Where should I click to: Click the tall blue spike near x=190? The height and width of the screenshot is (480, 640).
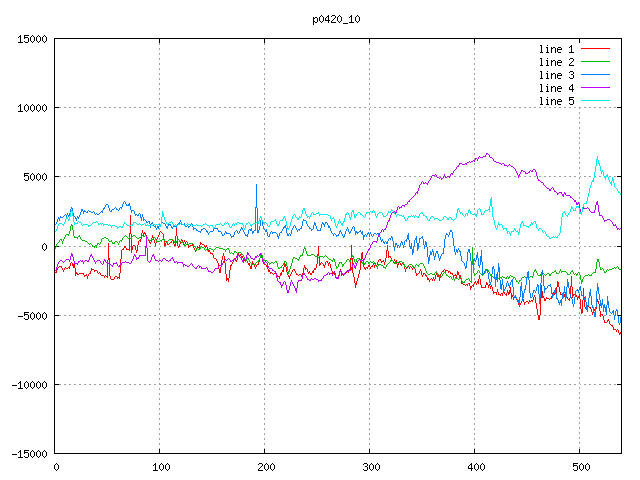pos(256,185)
